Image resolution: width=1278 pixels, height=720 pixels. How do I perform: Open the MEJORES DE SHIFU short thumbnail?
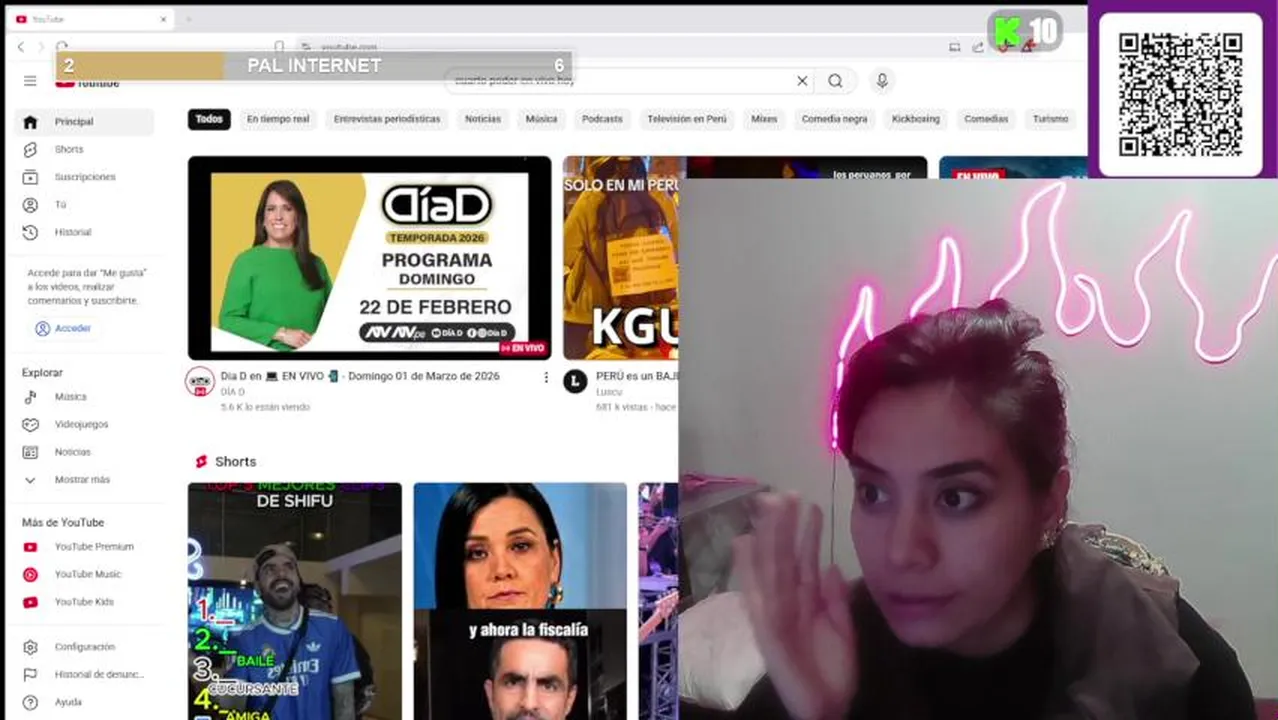pos(295,601)
